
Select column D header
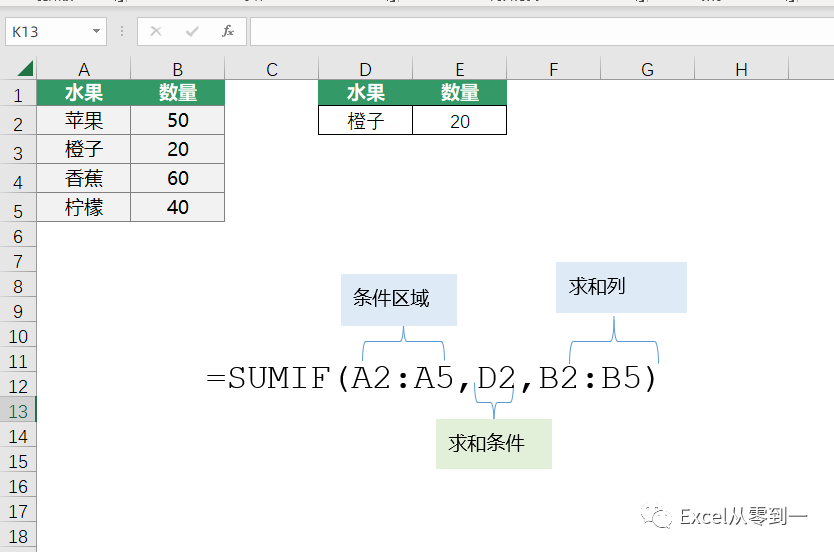pos(365,69)
